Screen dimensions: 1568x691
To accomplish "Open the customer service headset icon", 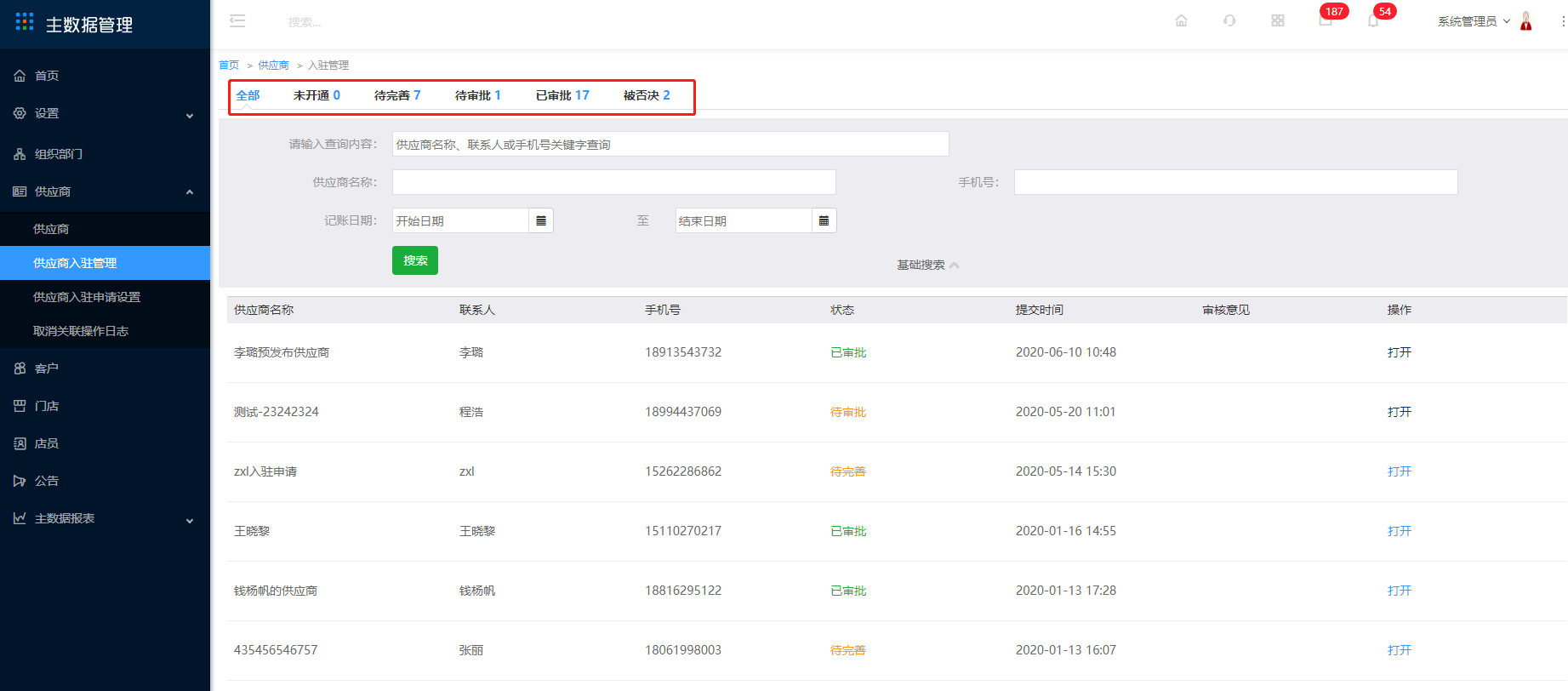I will 1229,21.
